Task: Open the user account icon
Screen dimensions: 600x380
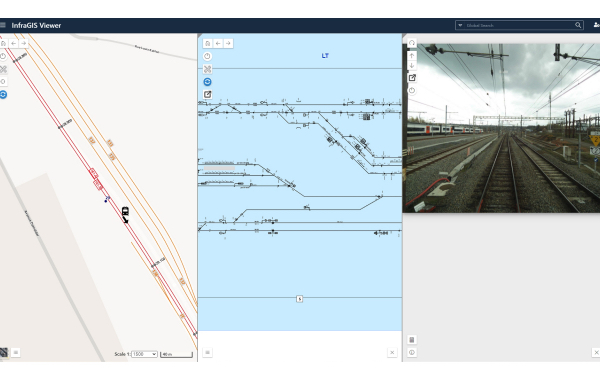Action: [x=597, y=25]
